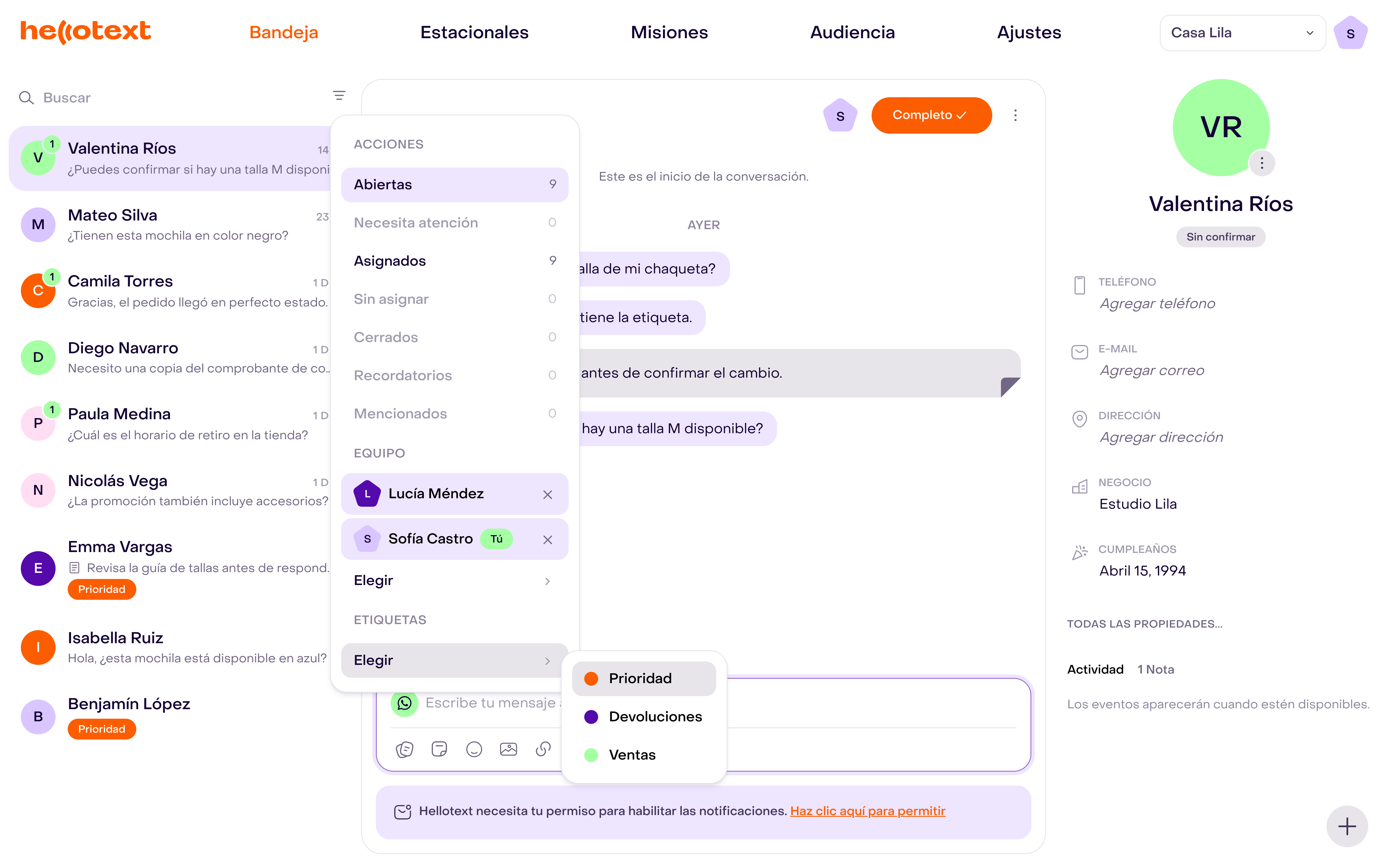Click the building icon next to Negocio
The image size is (1389, 868).
click(x=1080, y=487)
